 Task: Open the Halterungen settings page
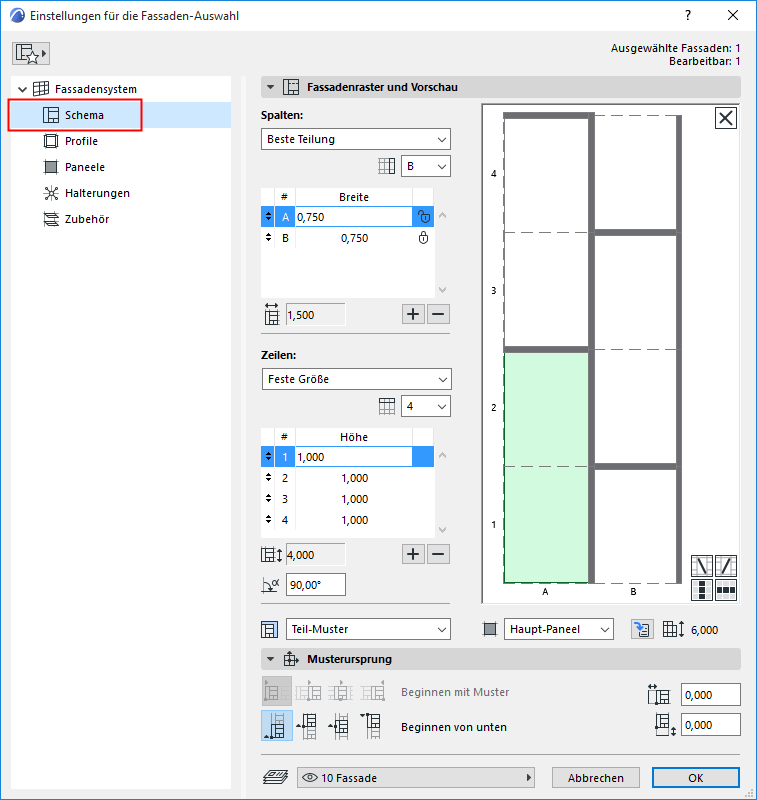point(87,193)
